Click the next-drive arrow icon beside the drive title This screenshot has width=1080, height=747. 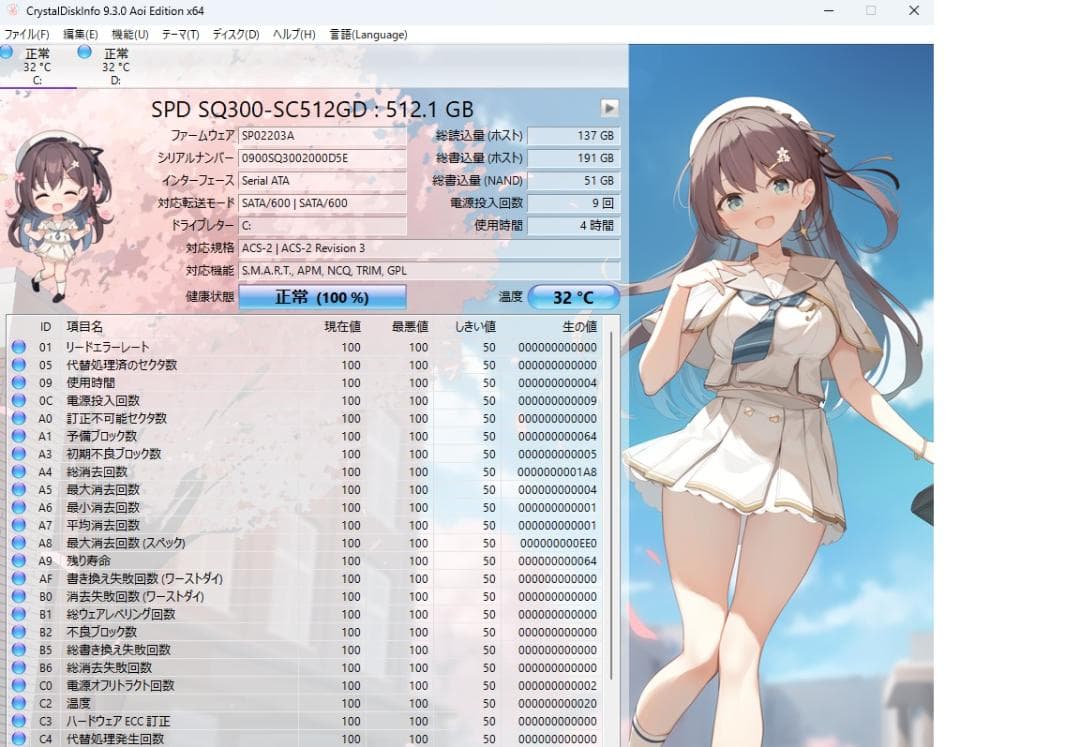(610, 107)
